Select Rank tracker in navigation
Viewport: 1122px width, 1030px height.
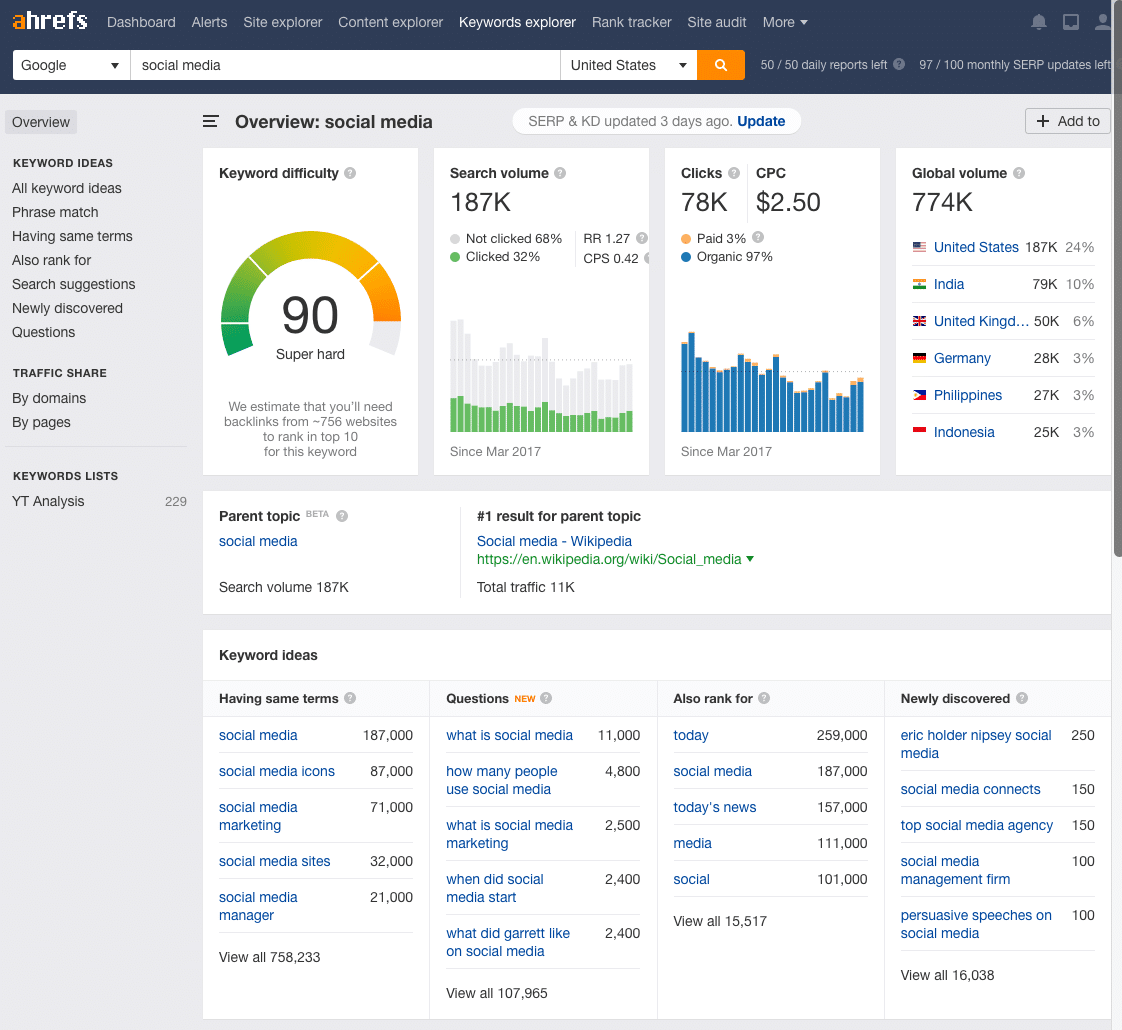tap(631, 22)
